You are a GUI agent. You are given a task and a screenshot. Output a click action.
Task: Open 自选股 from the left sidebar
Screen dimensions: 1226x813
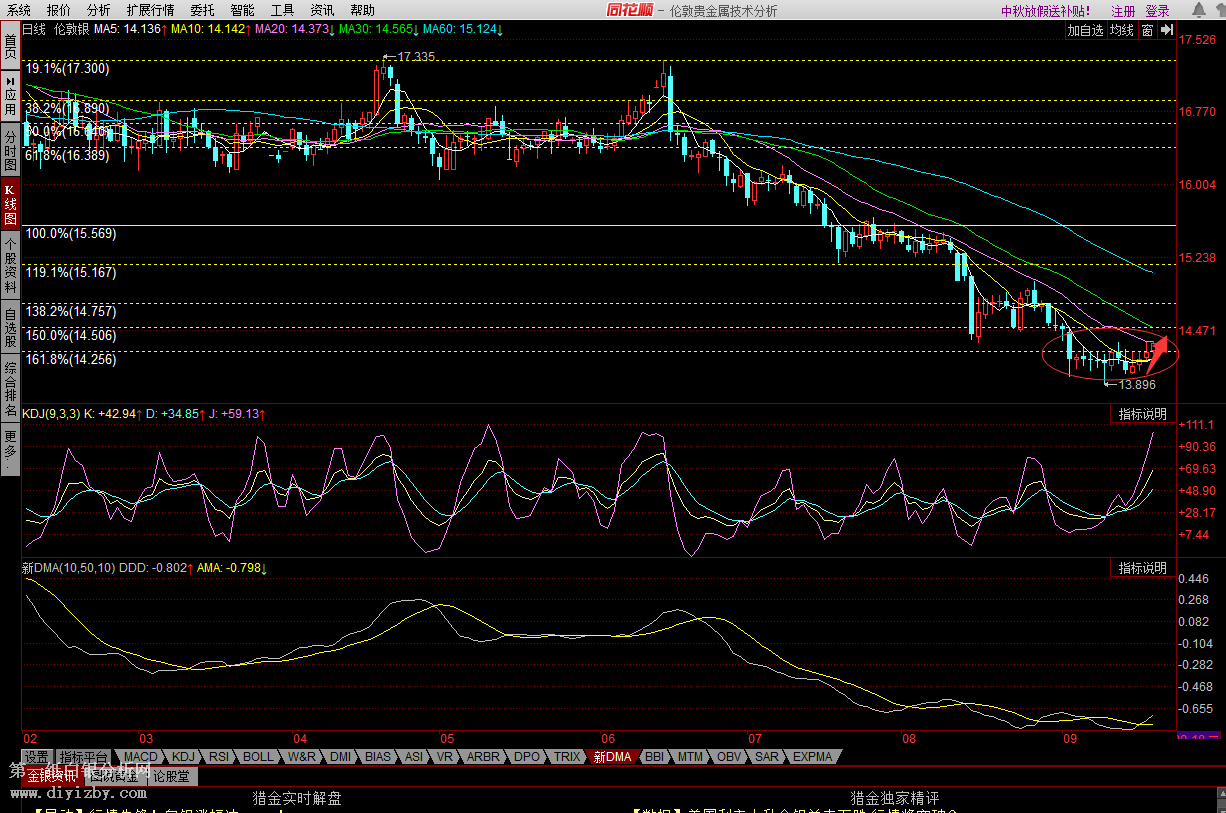click(10, 326)
